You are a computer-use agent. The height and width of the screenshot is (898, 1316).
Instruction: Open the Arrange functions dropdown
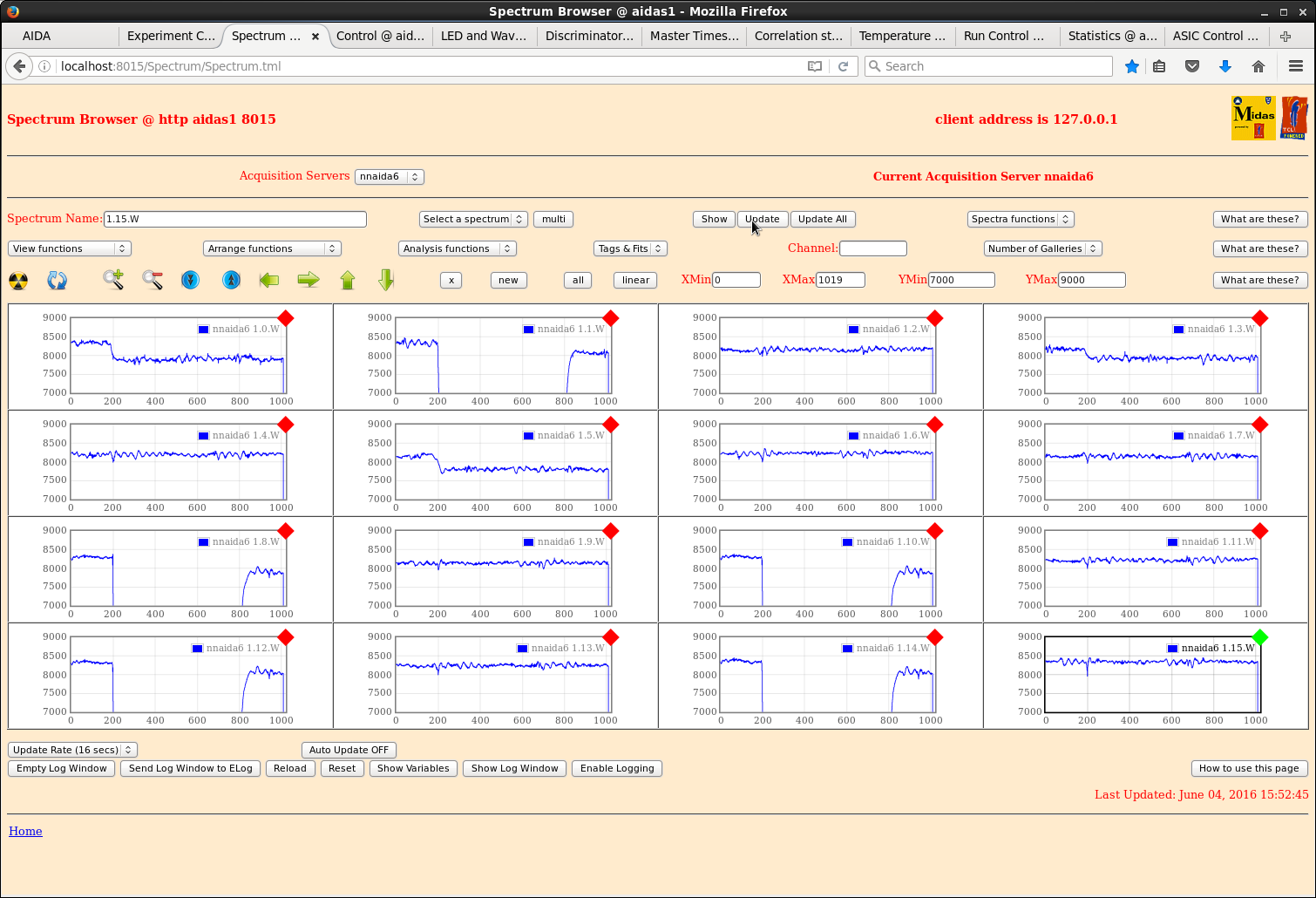pos(272,248)
